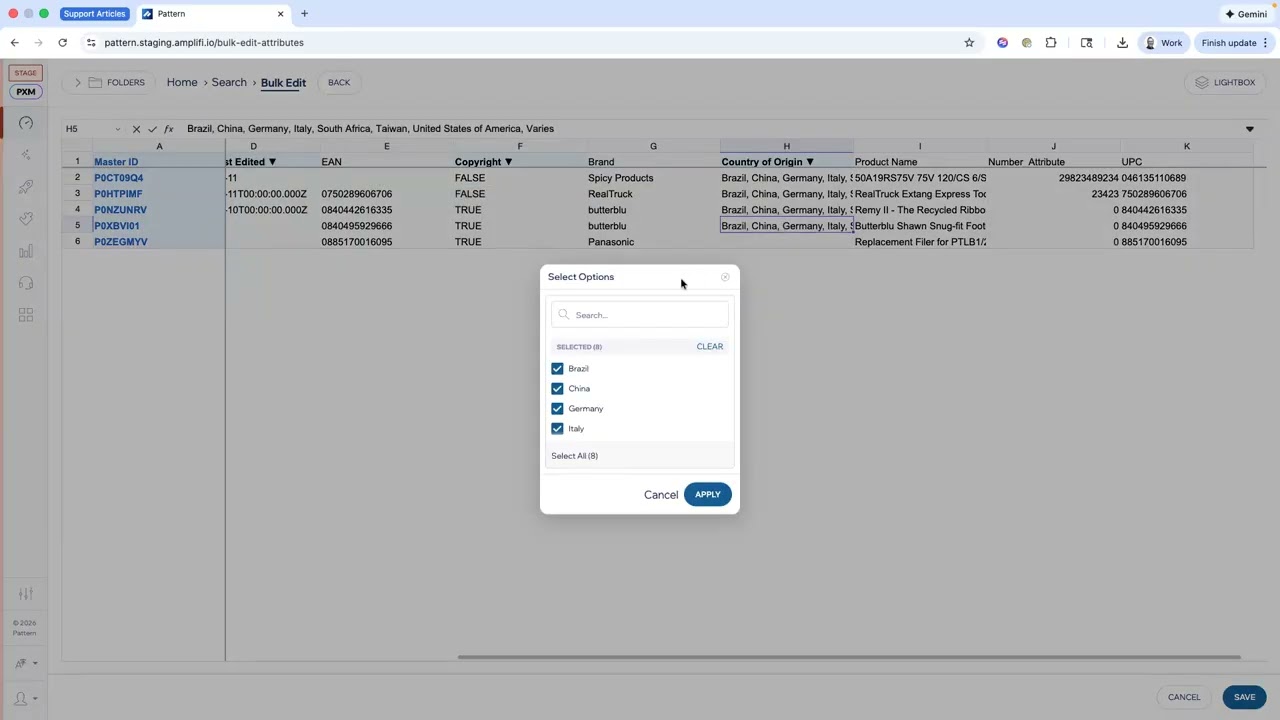
Task: Click the Panasonic brand cell
Action: coord(653,242)
